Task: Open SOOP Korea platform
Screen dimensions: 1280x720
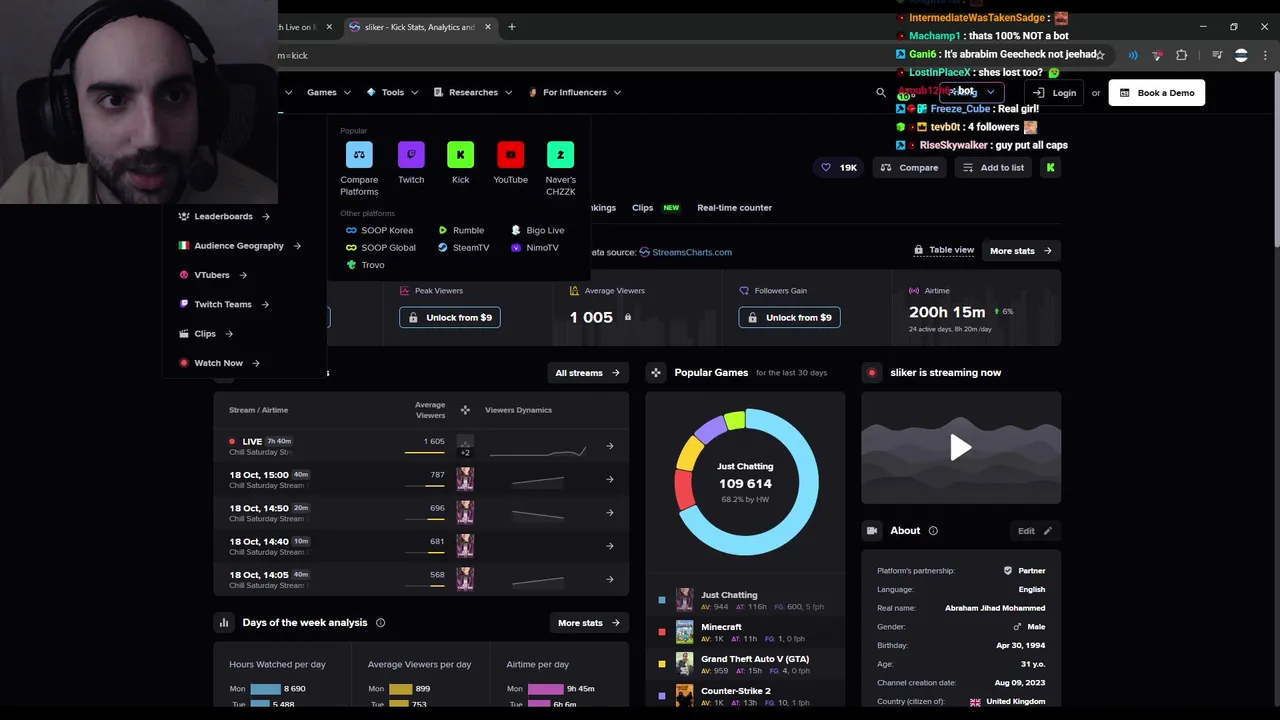Action: click(x=379, y=230)
